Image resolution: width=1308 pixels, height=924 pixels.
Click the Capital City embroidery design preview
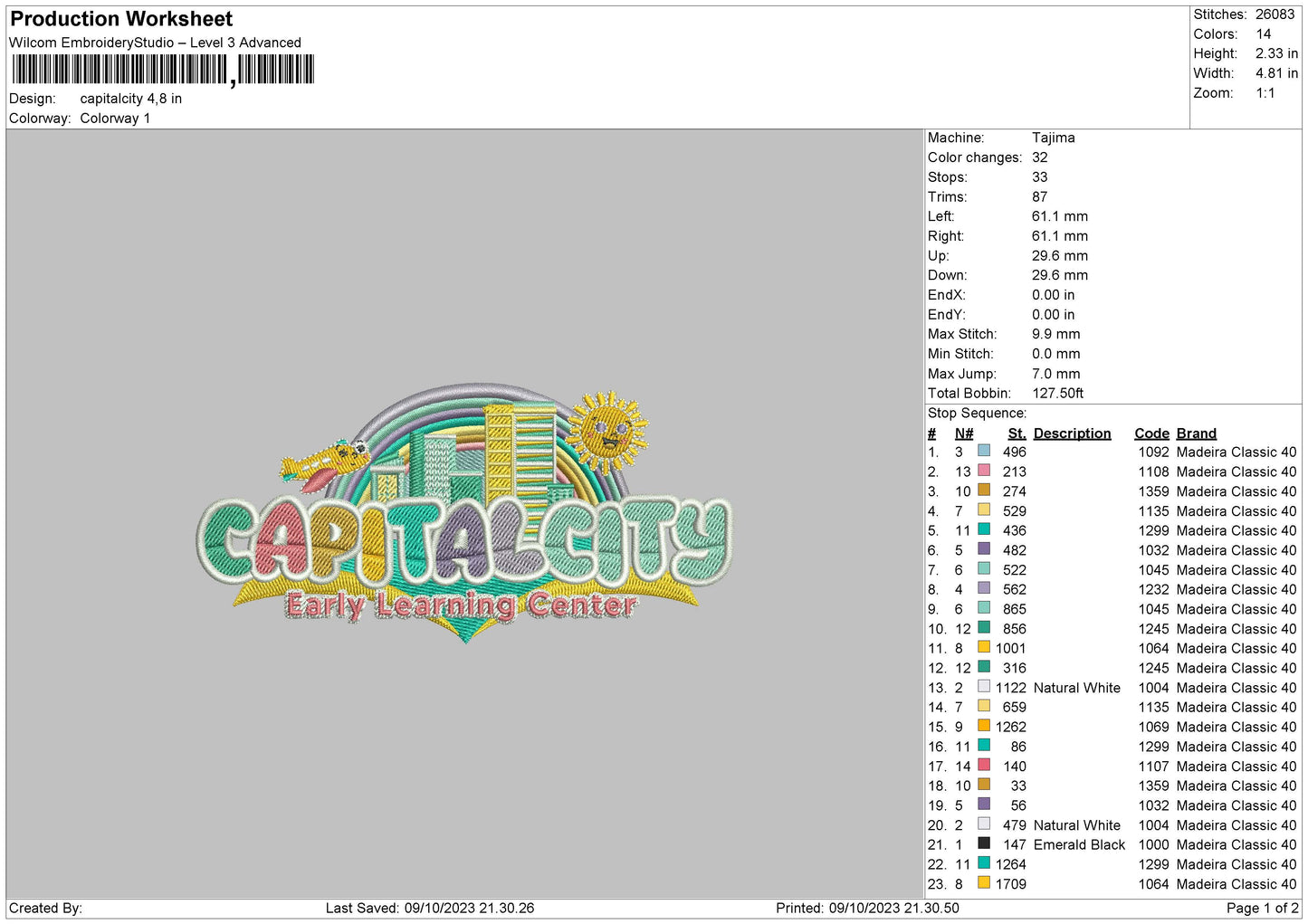(x=464, y=514)
